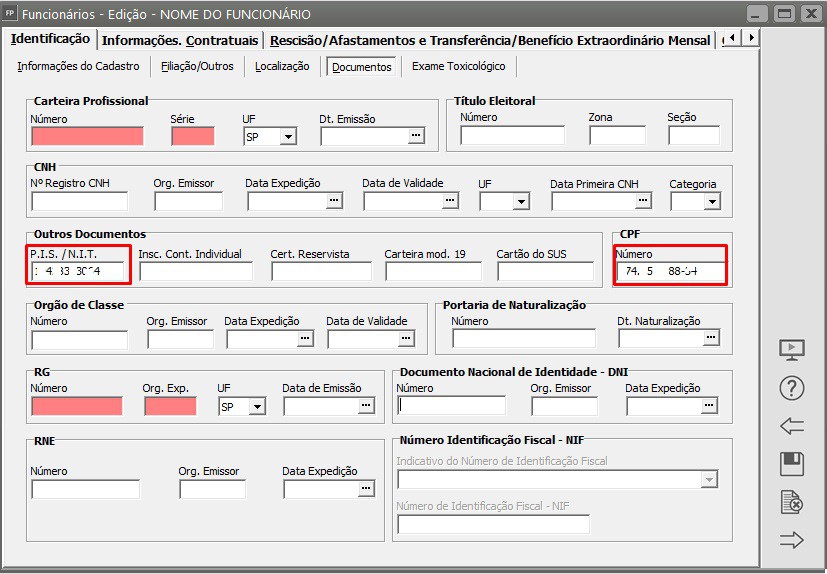
Task: Open date picker for Orgão de Classe Data Expedição
Action: tap(305, 339)
